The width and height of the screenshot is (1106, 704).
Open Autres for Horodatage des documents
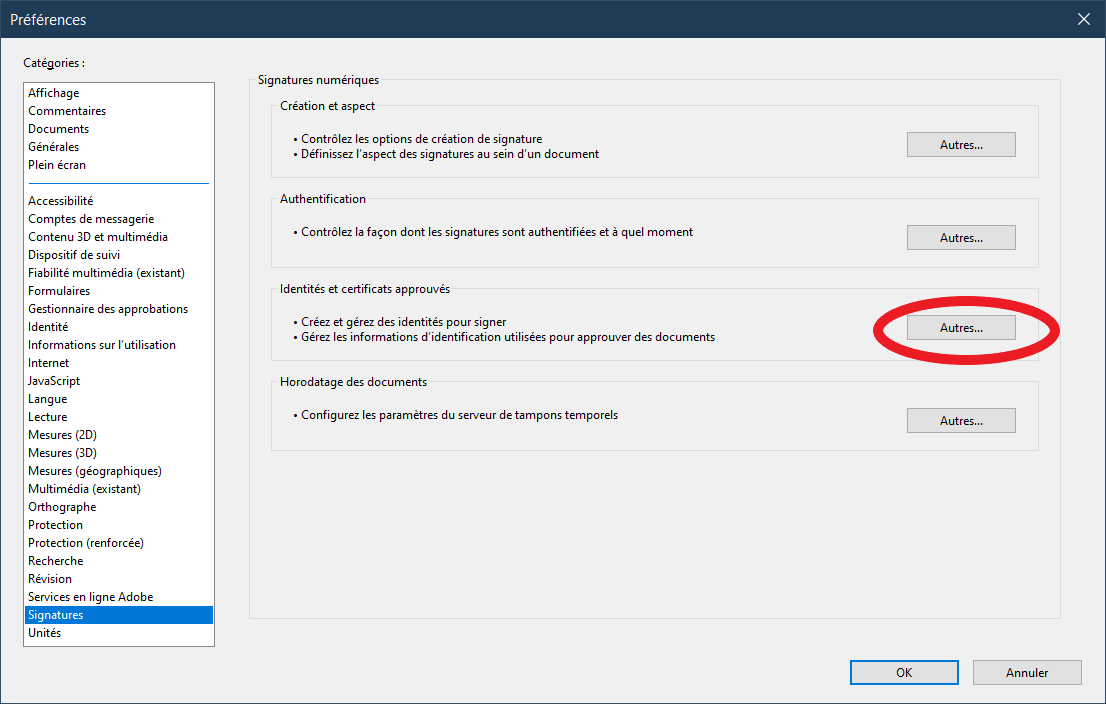point(960,421)
